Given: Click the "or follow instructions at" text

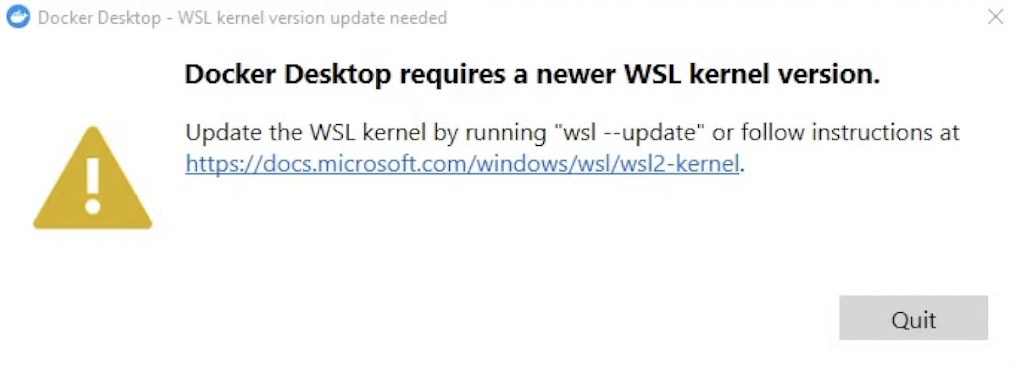Looking at the screenshot, I should [836, 132].
